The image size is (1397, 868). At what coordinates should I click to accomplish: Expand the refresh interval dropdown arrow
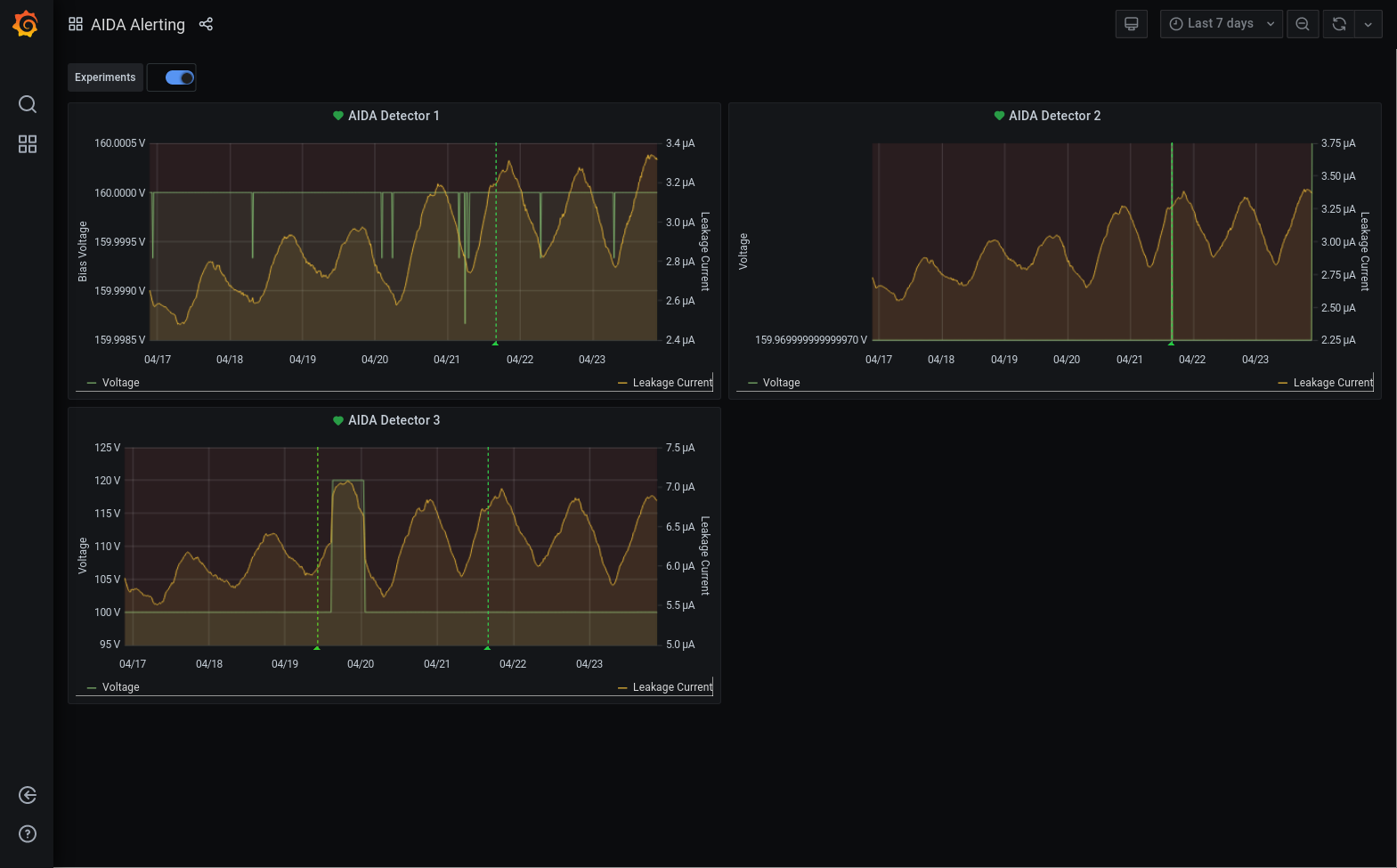(1368, 24)
